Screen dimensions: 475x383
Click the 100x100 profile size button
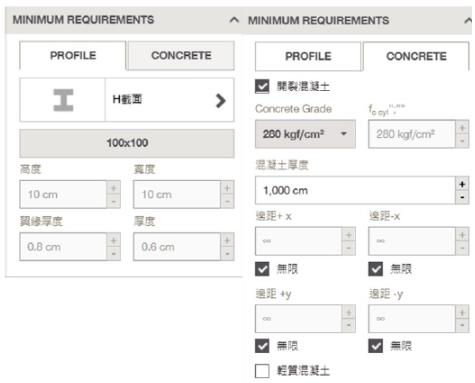click(127, 143)
